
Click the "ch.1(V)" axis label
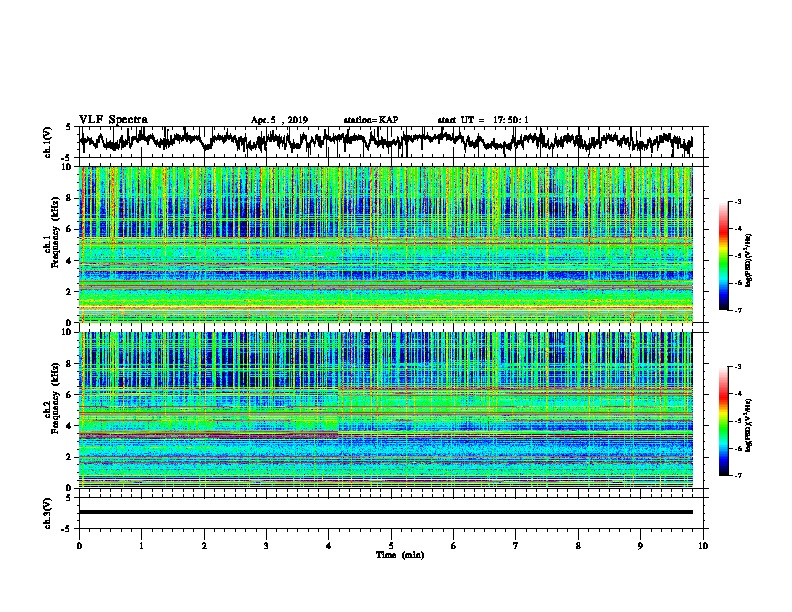click(x=48, y=142)
